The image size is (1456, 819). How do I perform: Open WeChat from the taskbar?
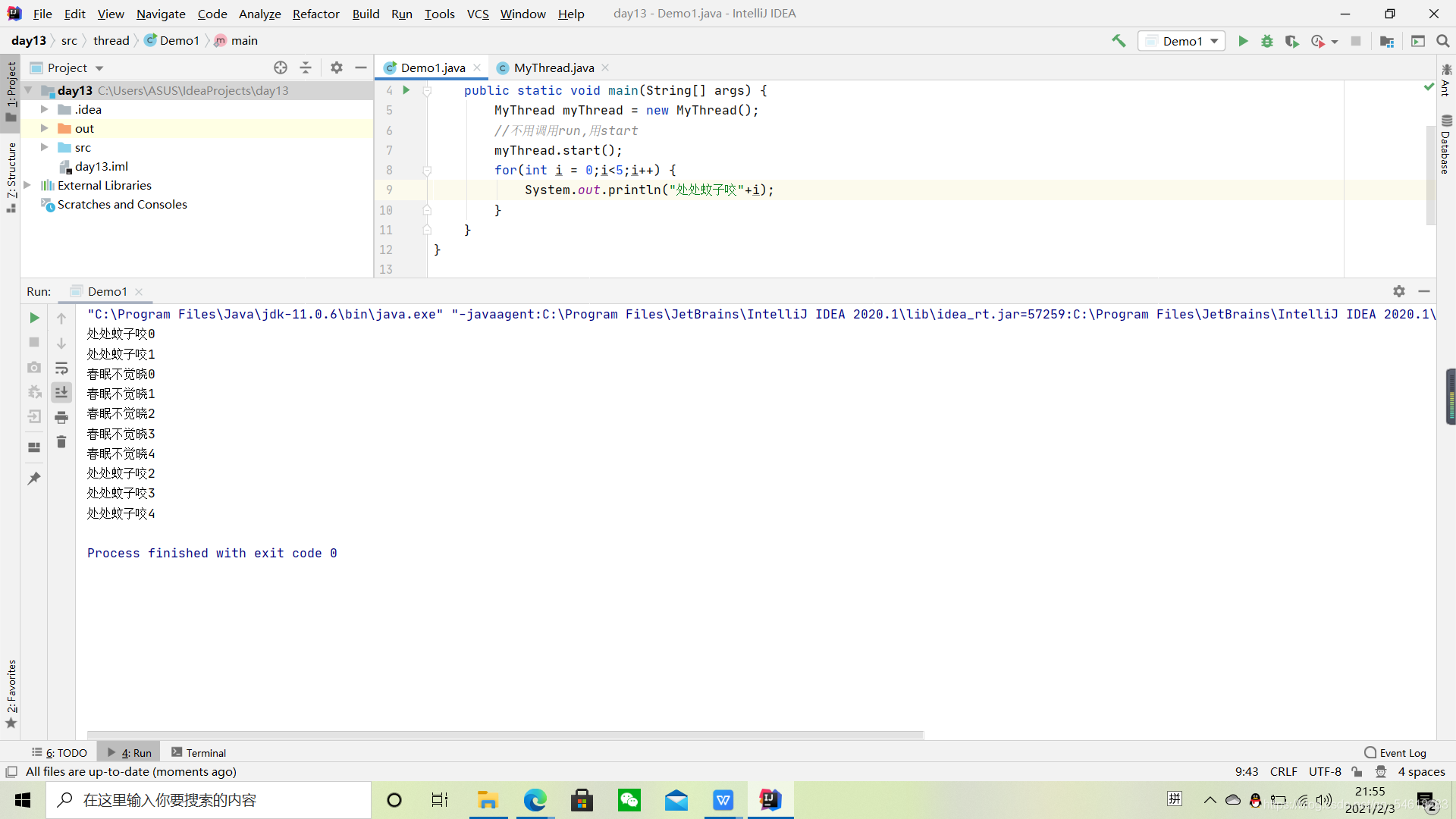pyautogui.click(x=629, y=800)
